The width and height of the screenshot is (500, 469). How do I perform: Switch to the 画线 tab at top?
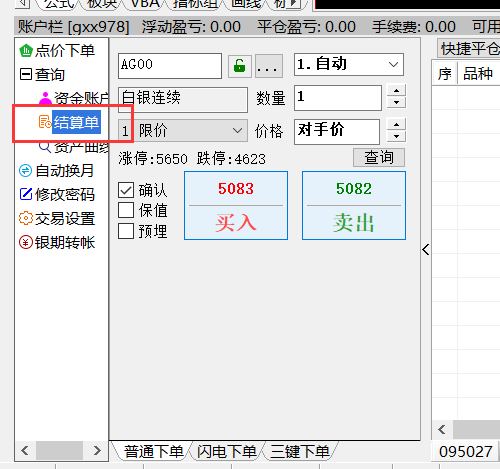point(246,4)
